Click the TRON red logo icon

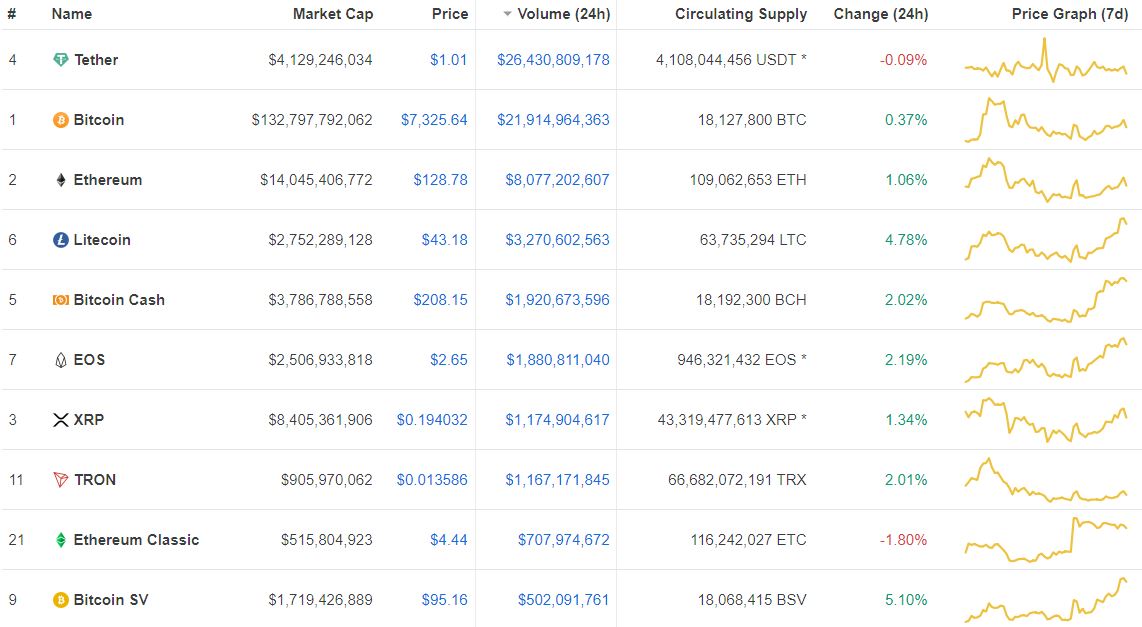click(61, 480)
